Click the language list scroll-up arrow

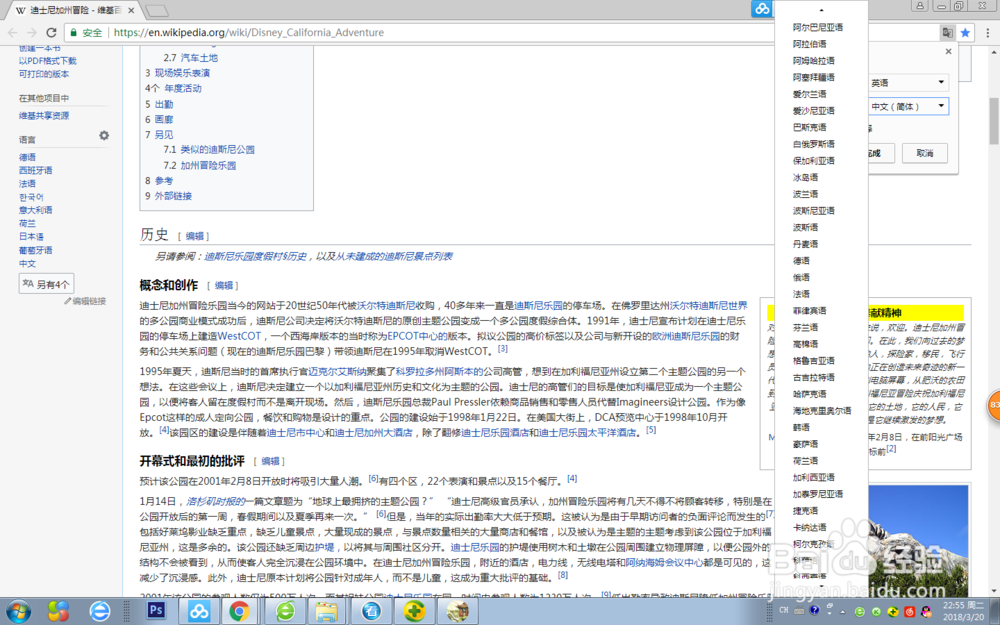821,10
